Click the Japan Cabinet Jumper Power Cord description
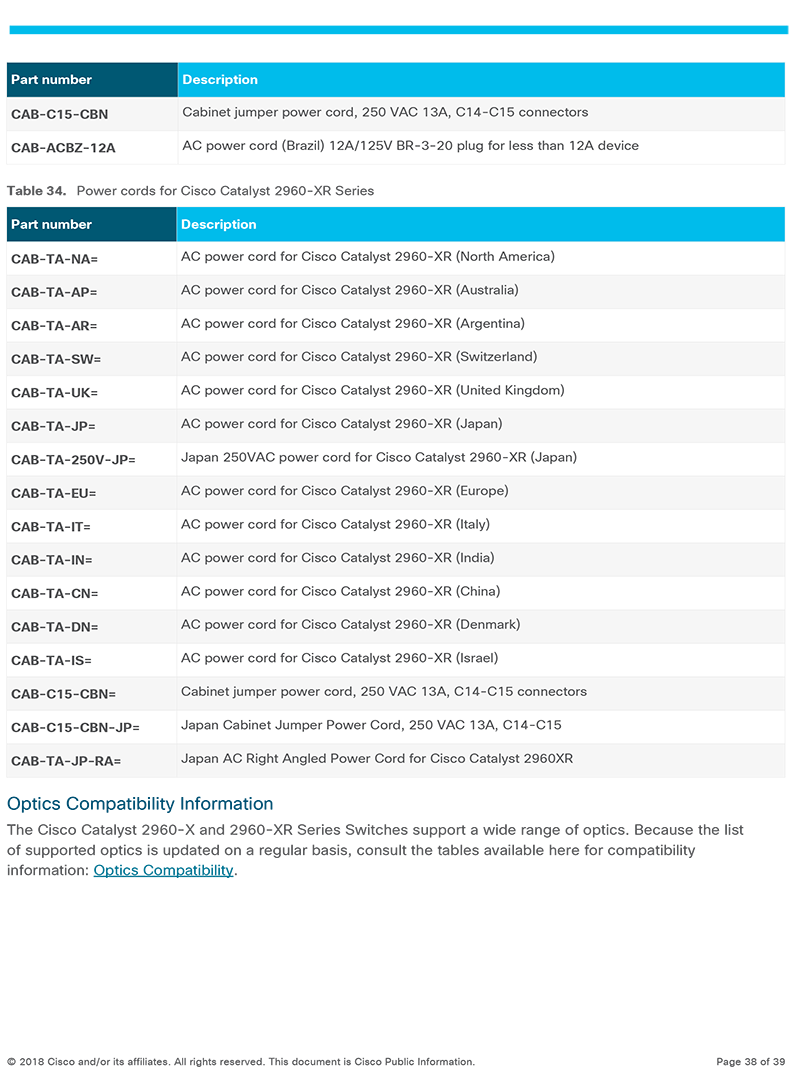The height and width of the screenshot is (1070, 800). (371, 725)
